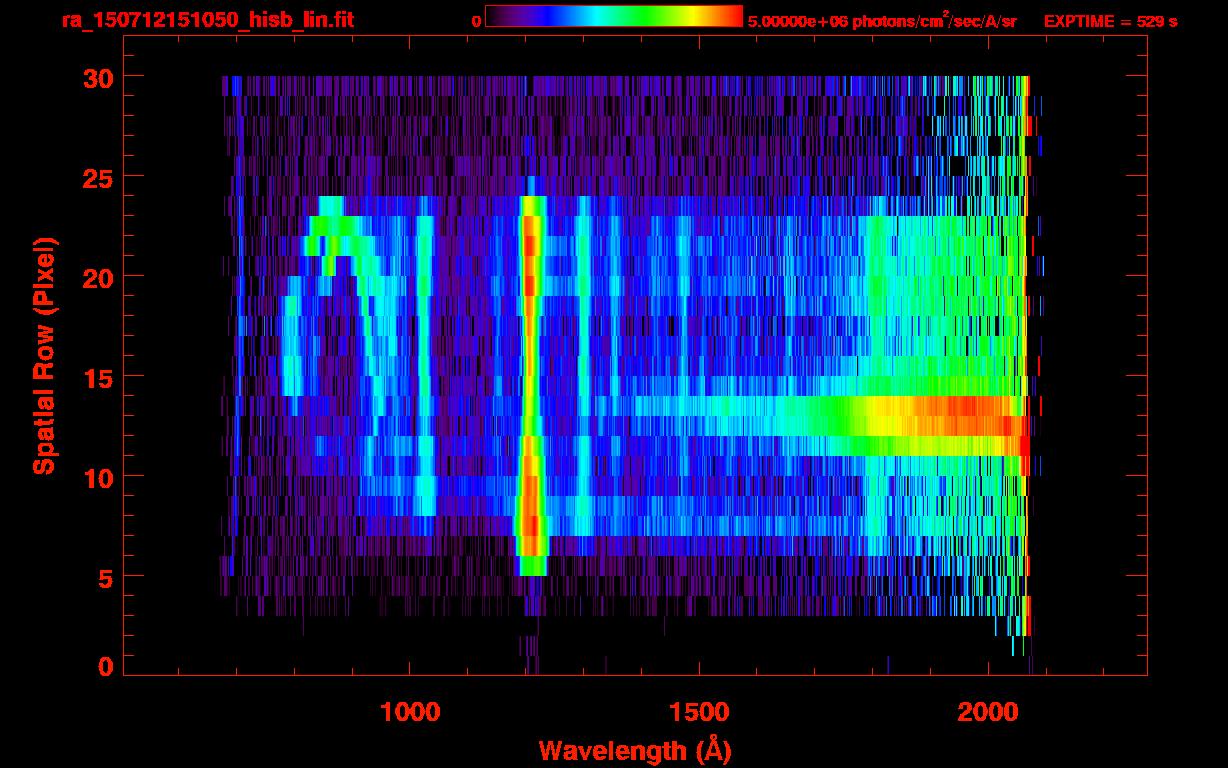Click the filename title ra_150712151050_hisb_lin.fit
1228x768 pixels.
tap(207, 20)
